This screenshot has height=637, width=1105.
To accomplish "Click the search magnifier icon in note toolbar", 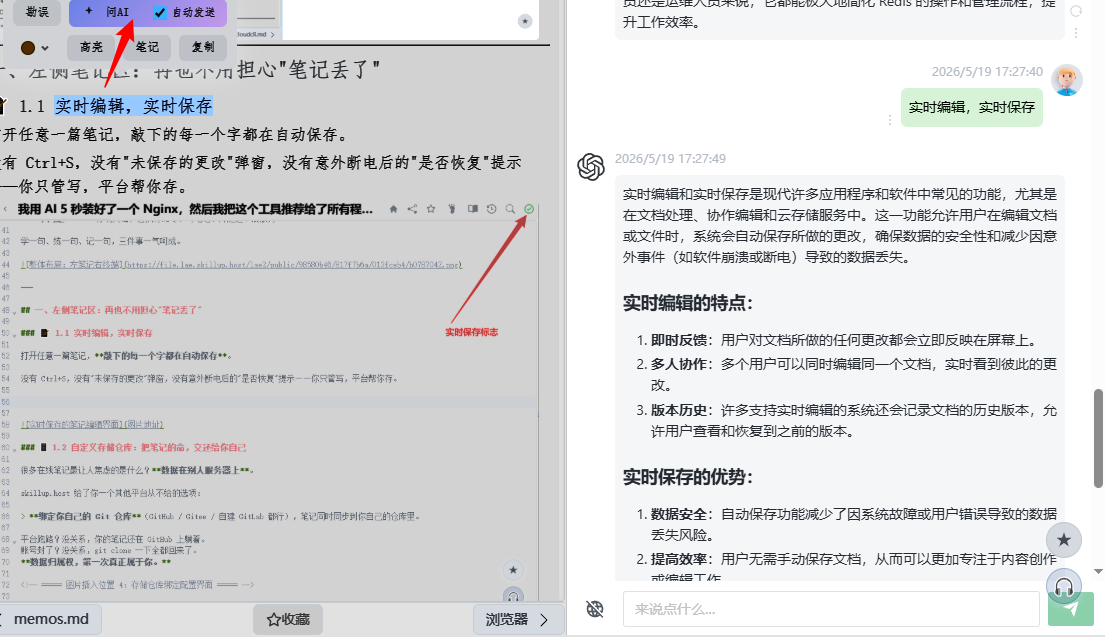I will 510,209.
